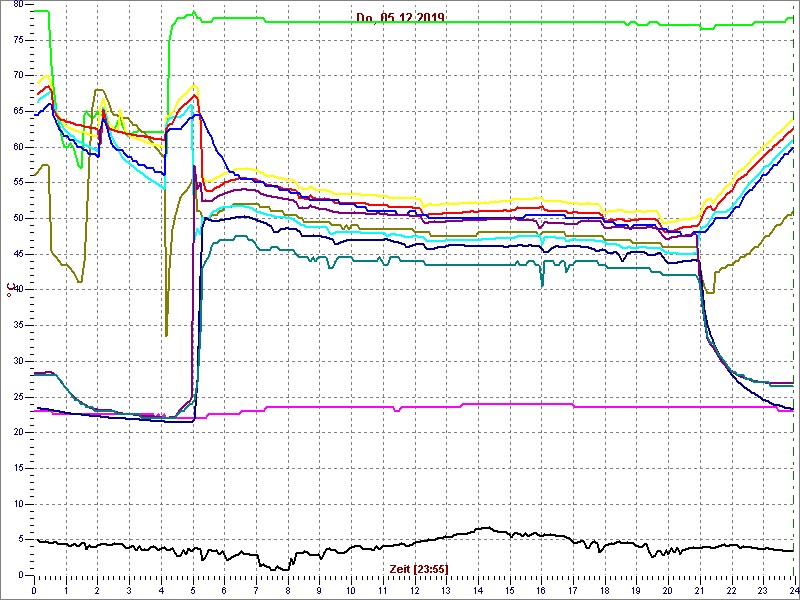The image size is (800, 600).
Task: Click the temperature axis value 30
Action: 19,361
